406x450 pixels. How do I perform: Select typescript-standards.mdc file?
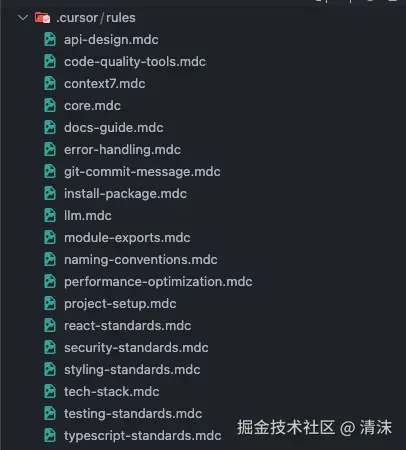(x=143, y=436)
